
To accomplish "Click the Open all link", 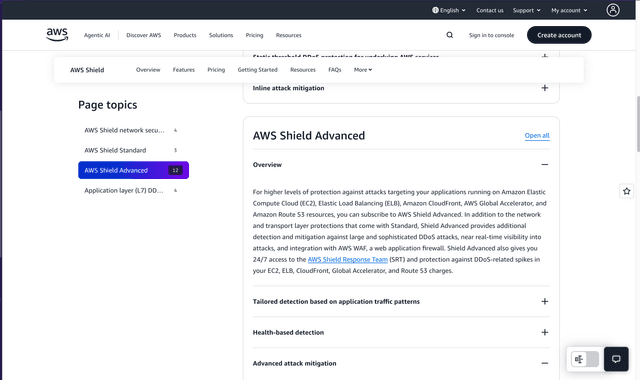I will 537,136.
